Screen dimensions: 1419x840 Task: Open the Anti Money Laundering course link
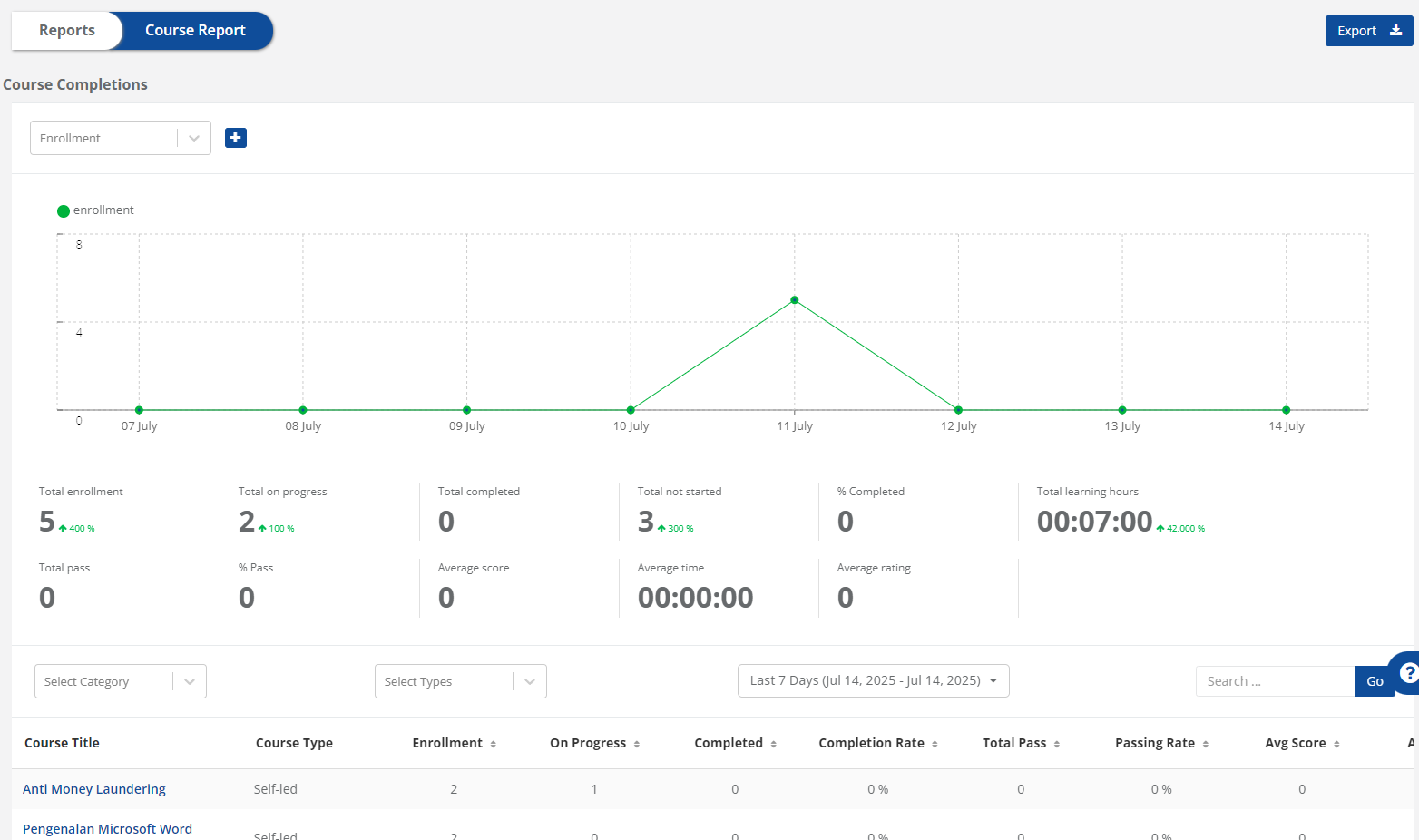point(94,789)
